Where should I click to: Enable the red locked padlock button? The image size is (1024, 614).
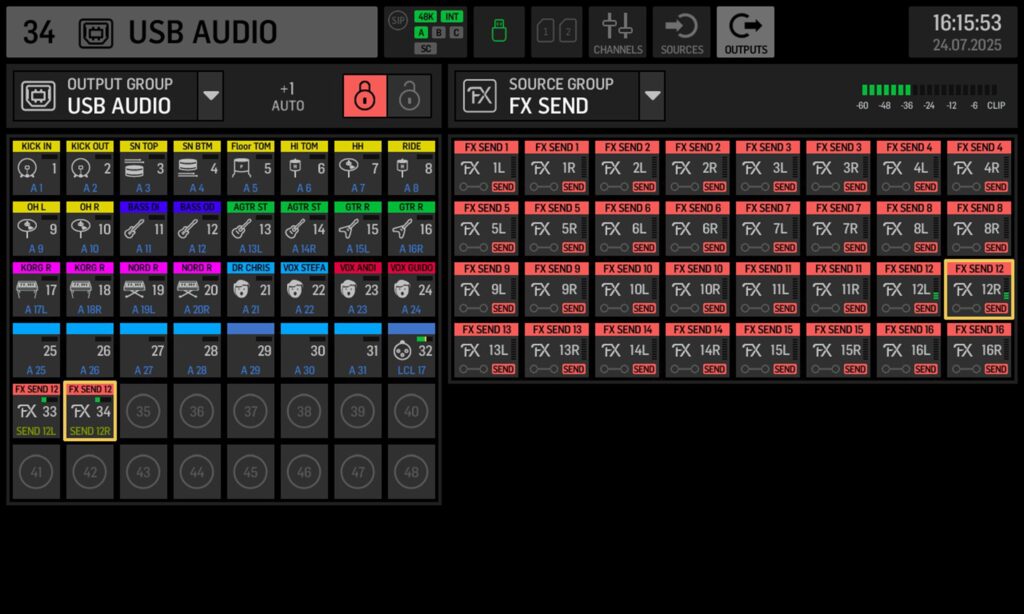coord(365,96)
